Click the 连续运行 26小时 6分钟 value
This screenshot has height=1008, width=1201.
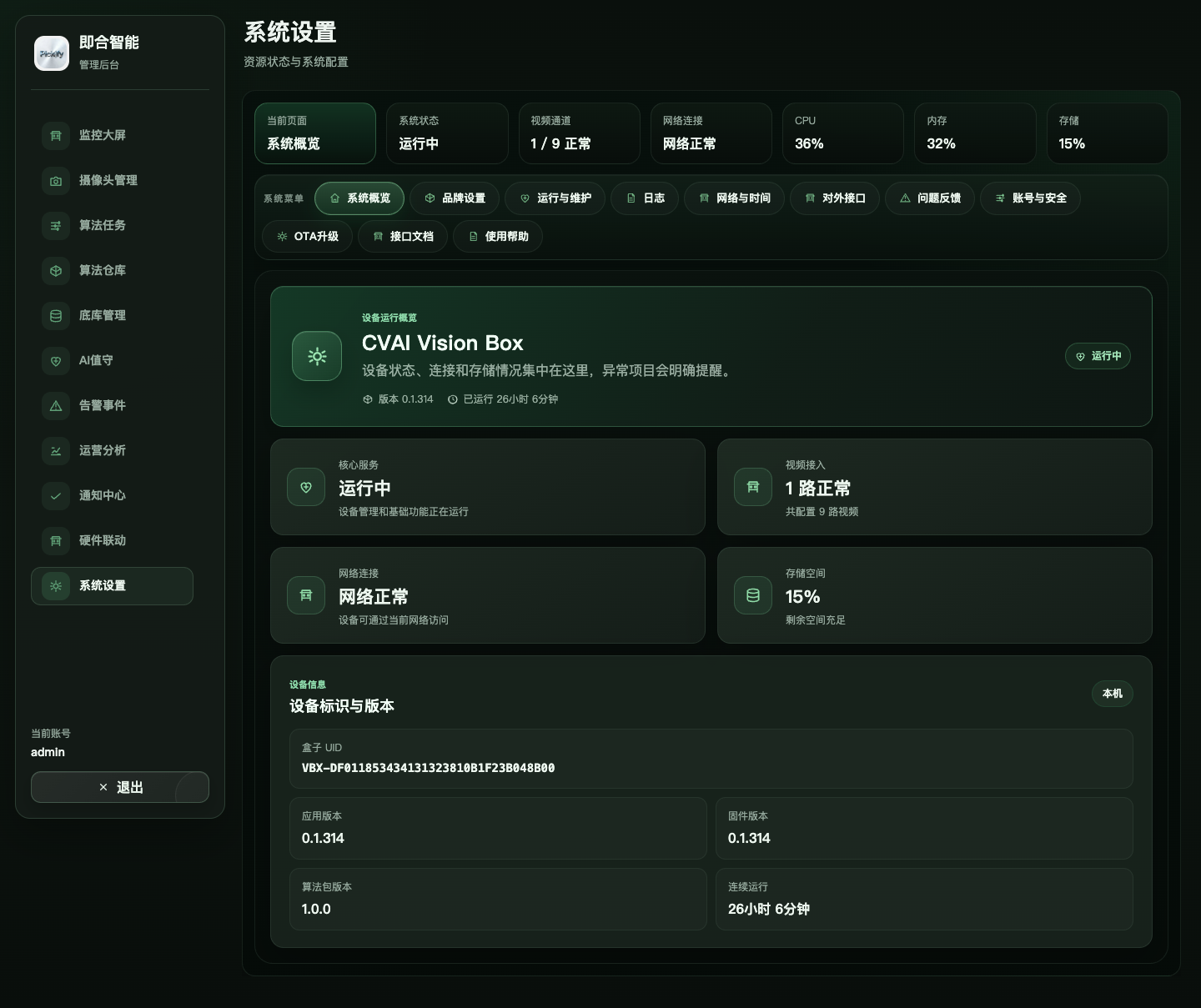pyautogui.click(x=769, y=909)
